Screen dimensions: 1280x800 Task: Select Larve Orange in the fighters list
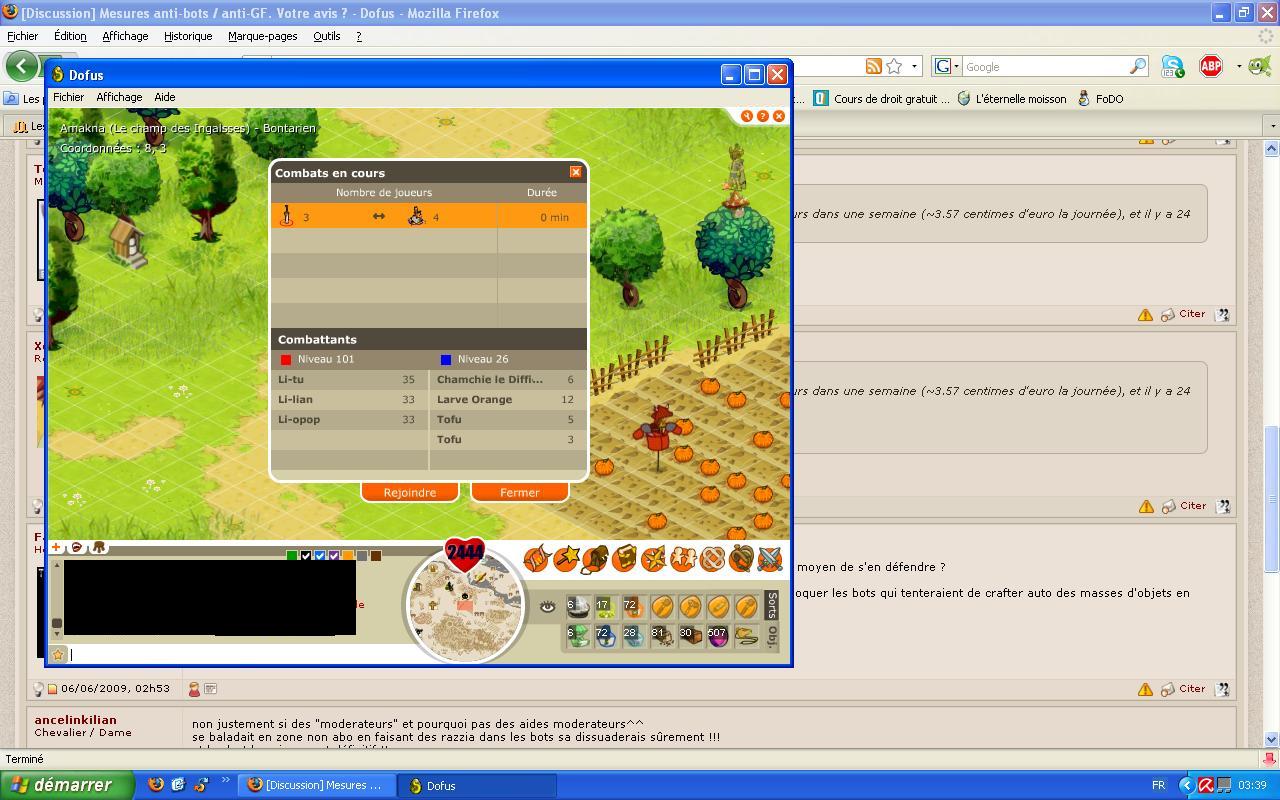click(x=508, y=400)
